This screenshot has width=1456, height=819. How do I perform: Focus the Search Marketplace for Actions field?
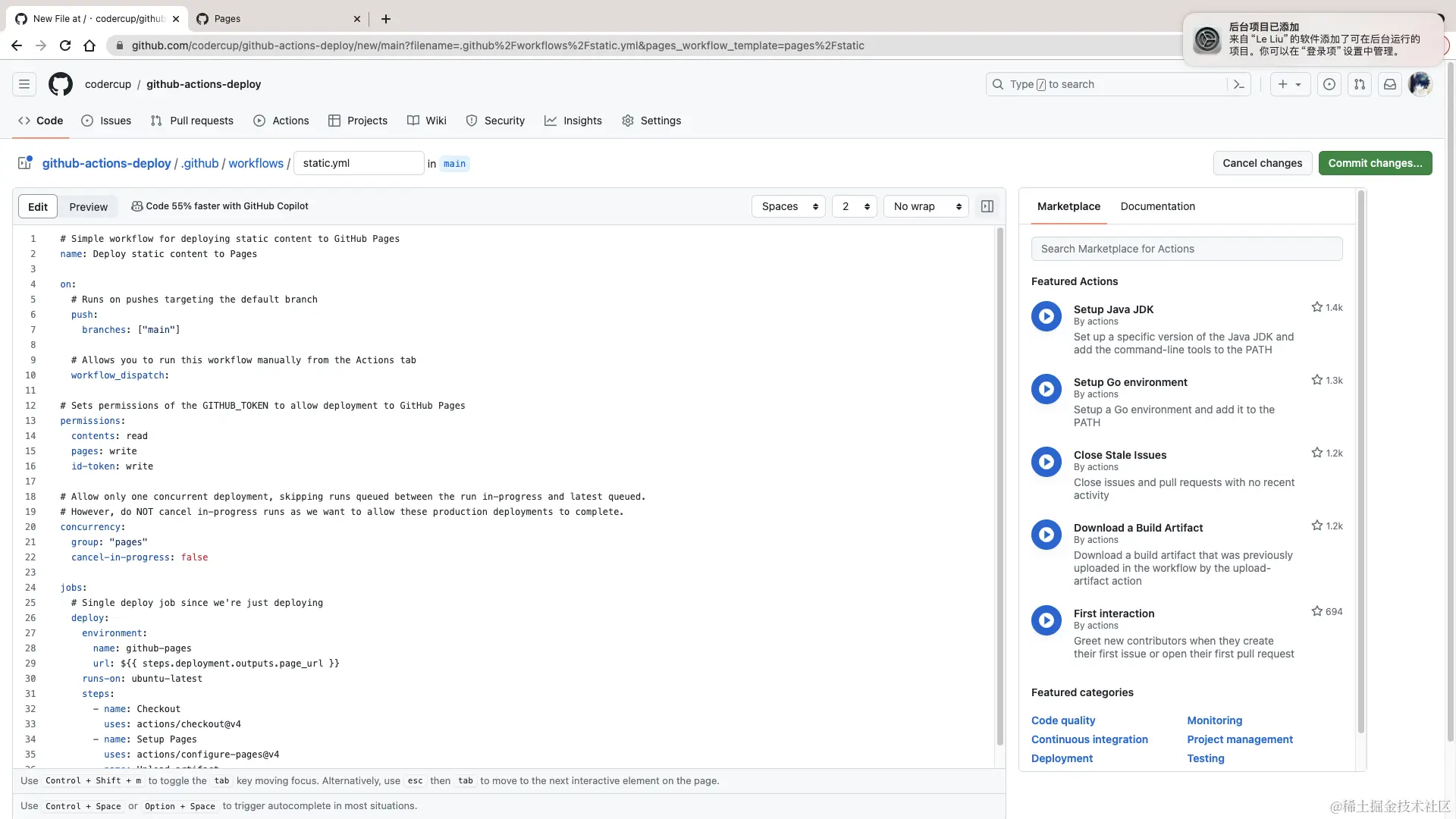point(1187,249)
